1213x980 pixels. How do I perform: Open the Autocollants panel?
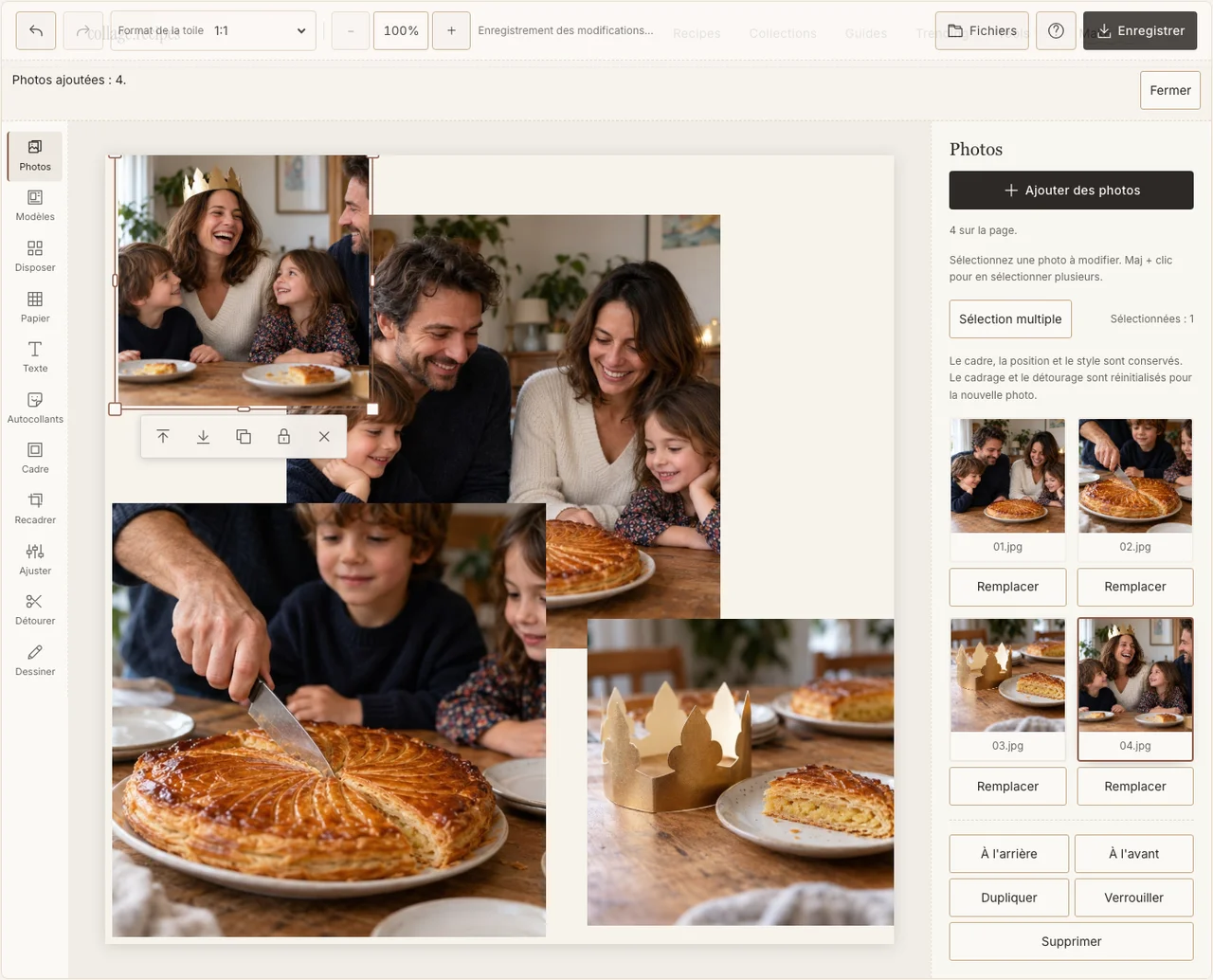(35, 408)
